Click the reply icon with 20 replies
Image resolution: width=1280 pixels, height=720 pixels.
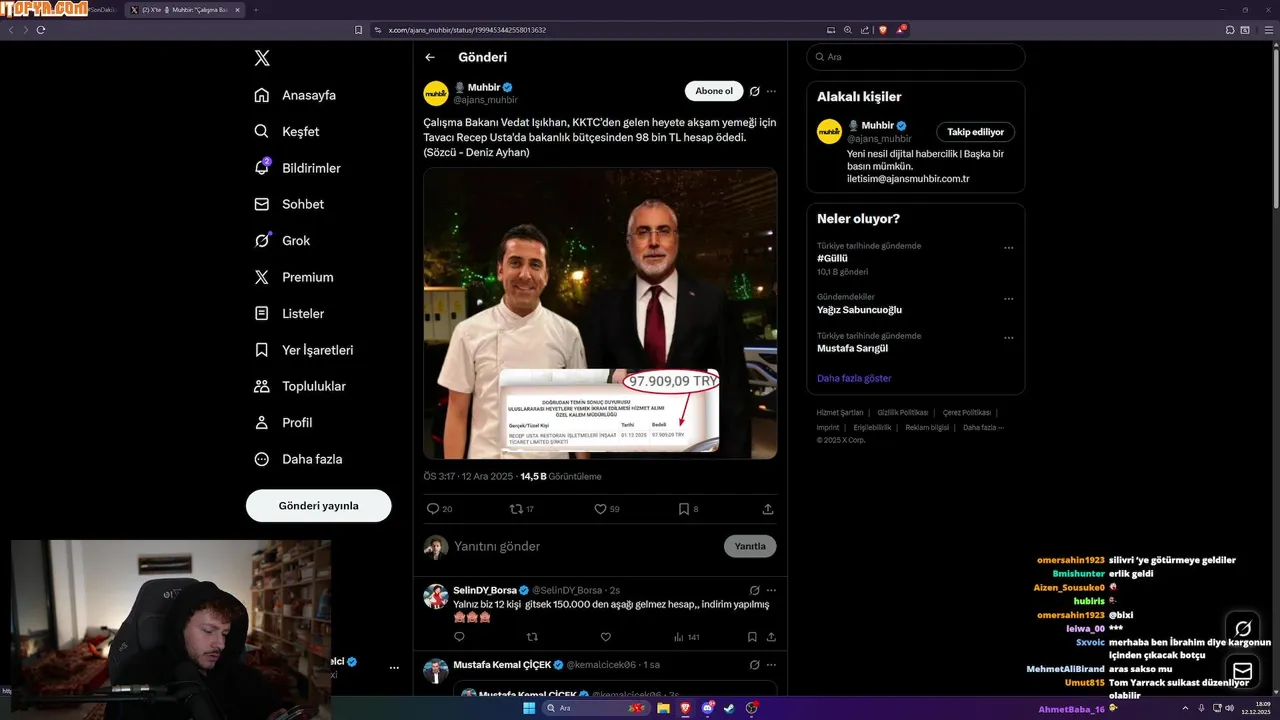[x=433, y=509]
